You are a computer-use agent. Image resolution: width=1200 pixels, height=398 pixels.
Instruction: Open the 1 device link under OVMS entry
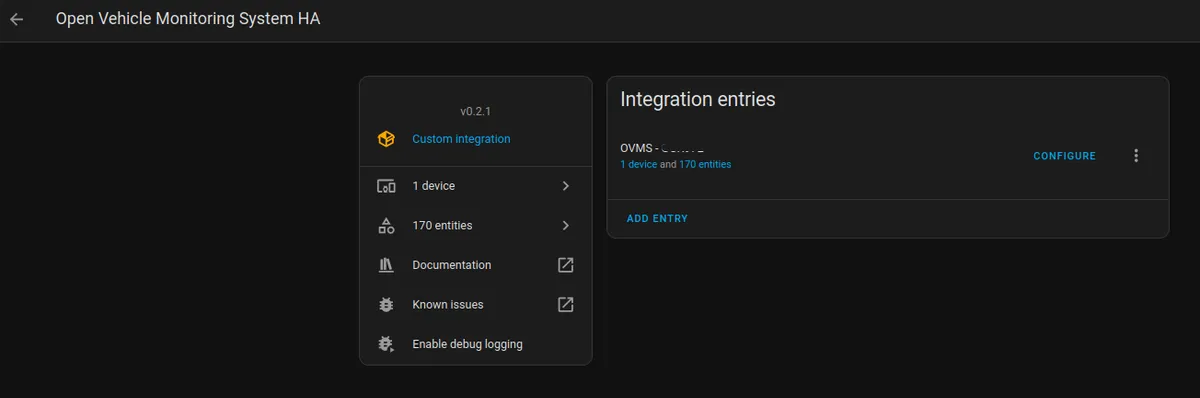[x=638, y=164]
